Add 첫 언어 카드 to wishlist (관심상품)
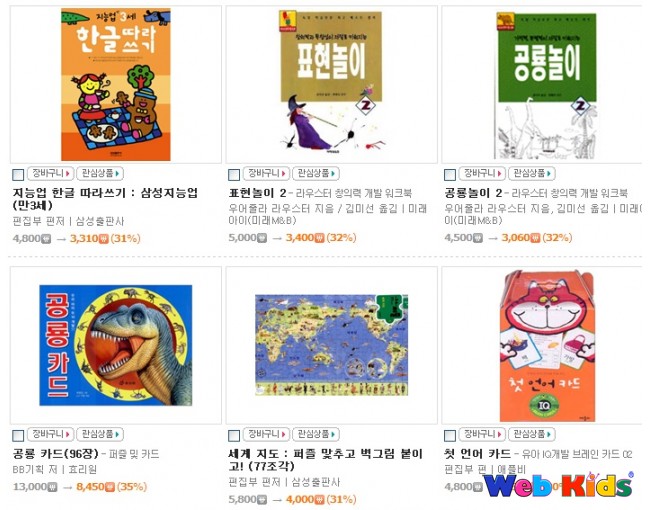Screen dimensions: 650x510 (532, 434)
